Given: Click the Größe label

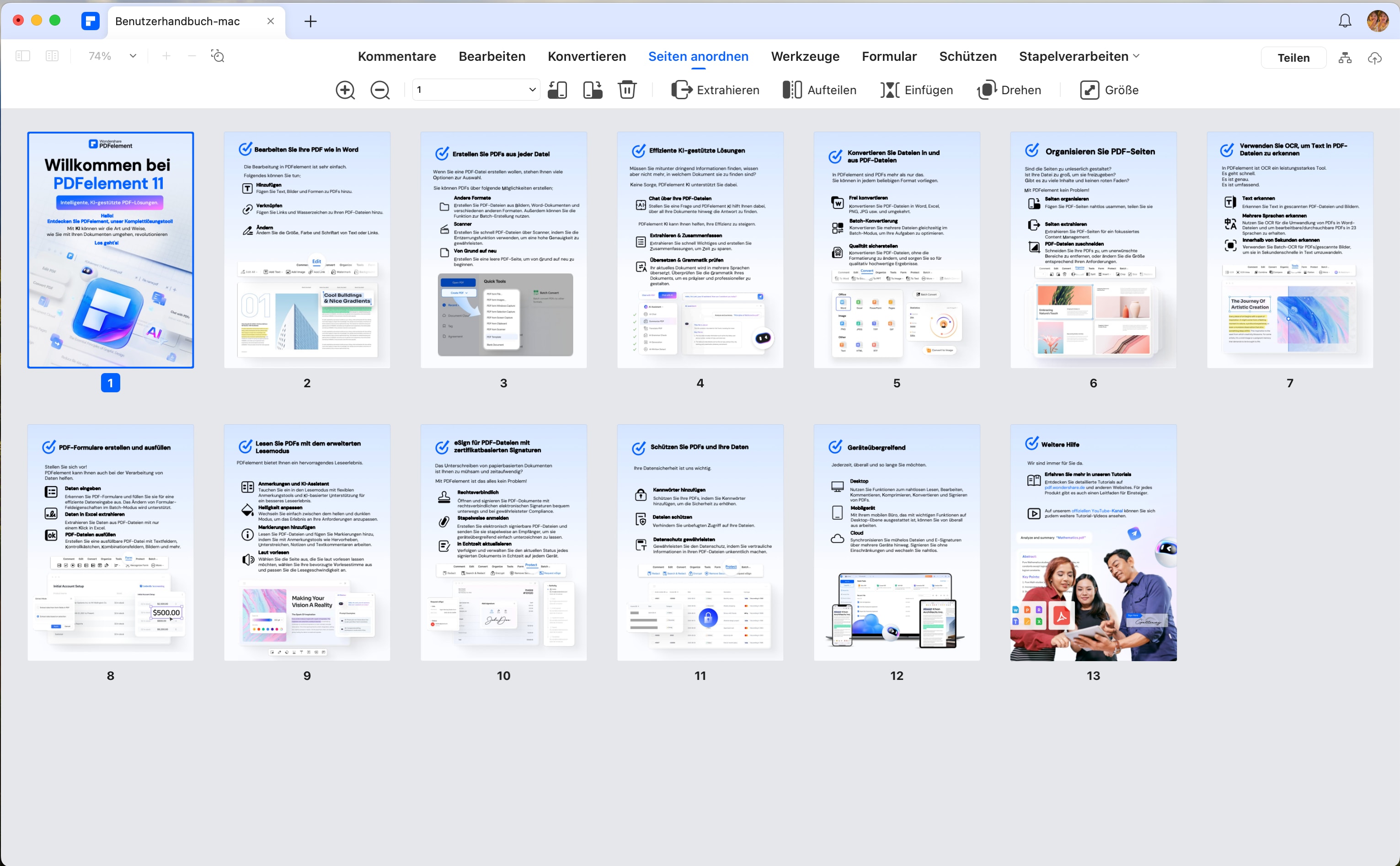Looking at the screenshot, I should [1121, 90].
